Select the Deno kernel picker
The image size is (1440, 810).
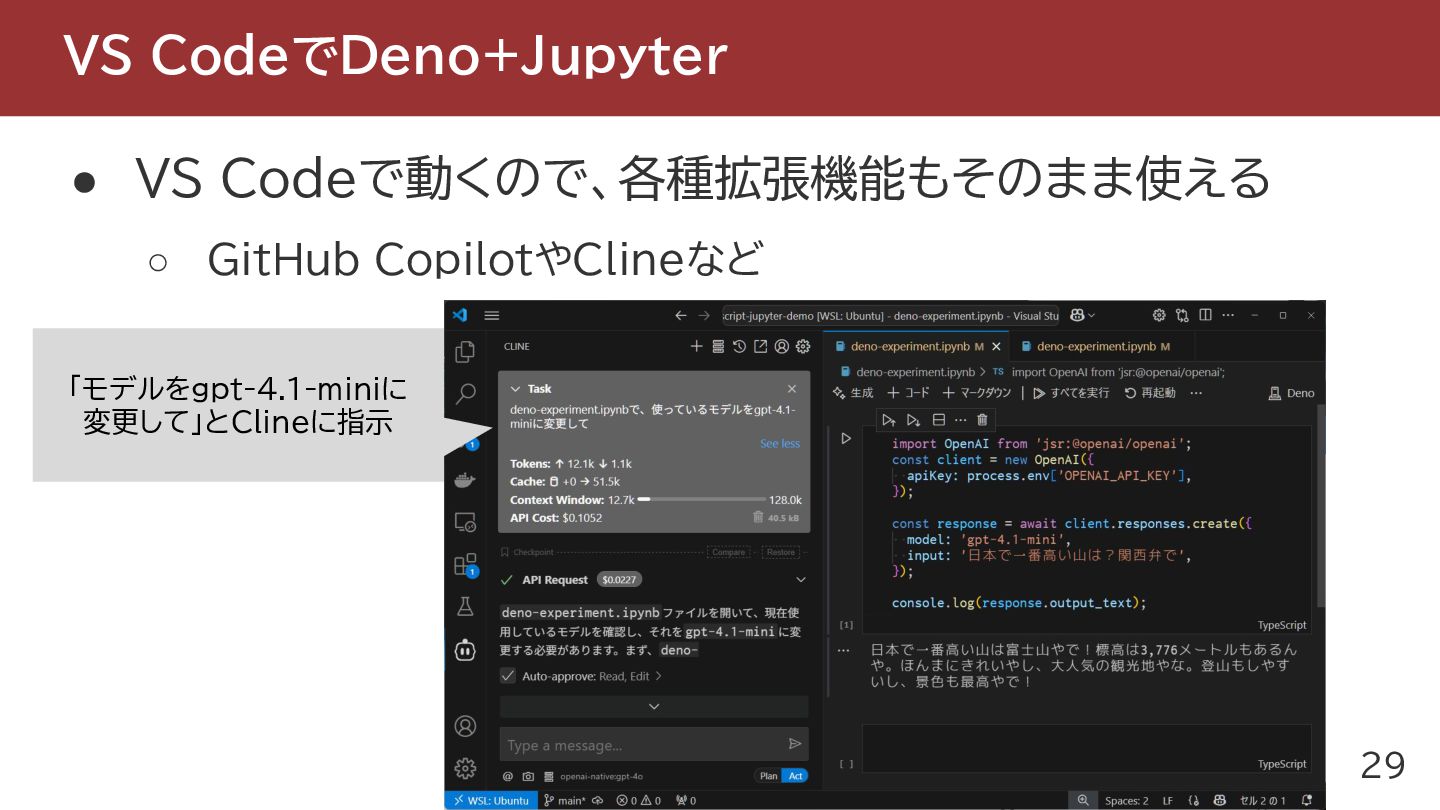tap(1291, 393)
